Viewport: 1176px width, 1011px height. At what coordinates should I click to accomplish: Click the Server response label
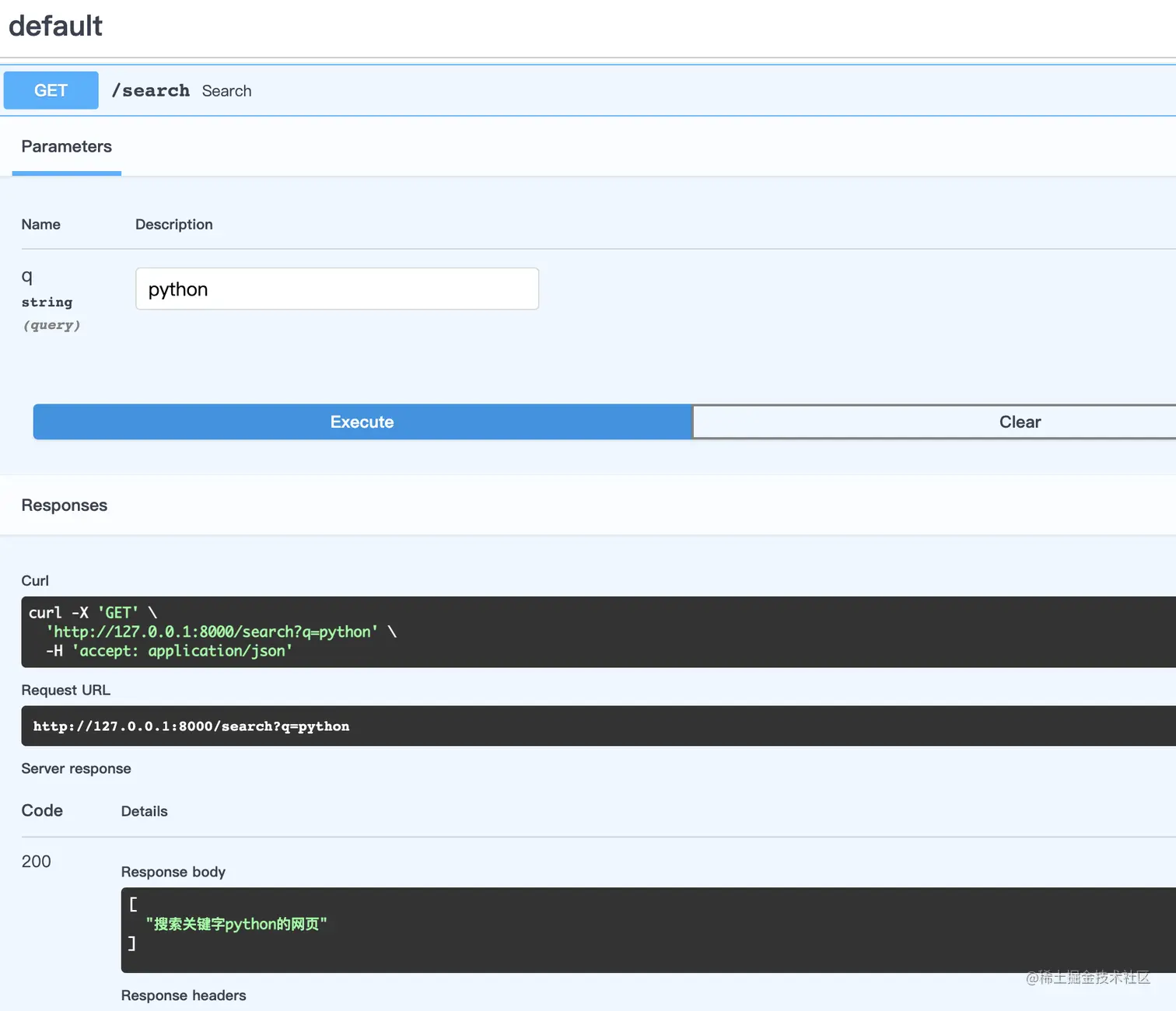pos(76,768)
